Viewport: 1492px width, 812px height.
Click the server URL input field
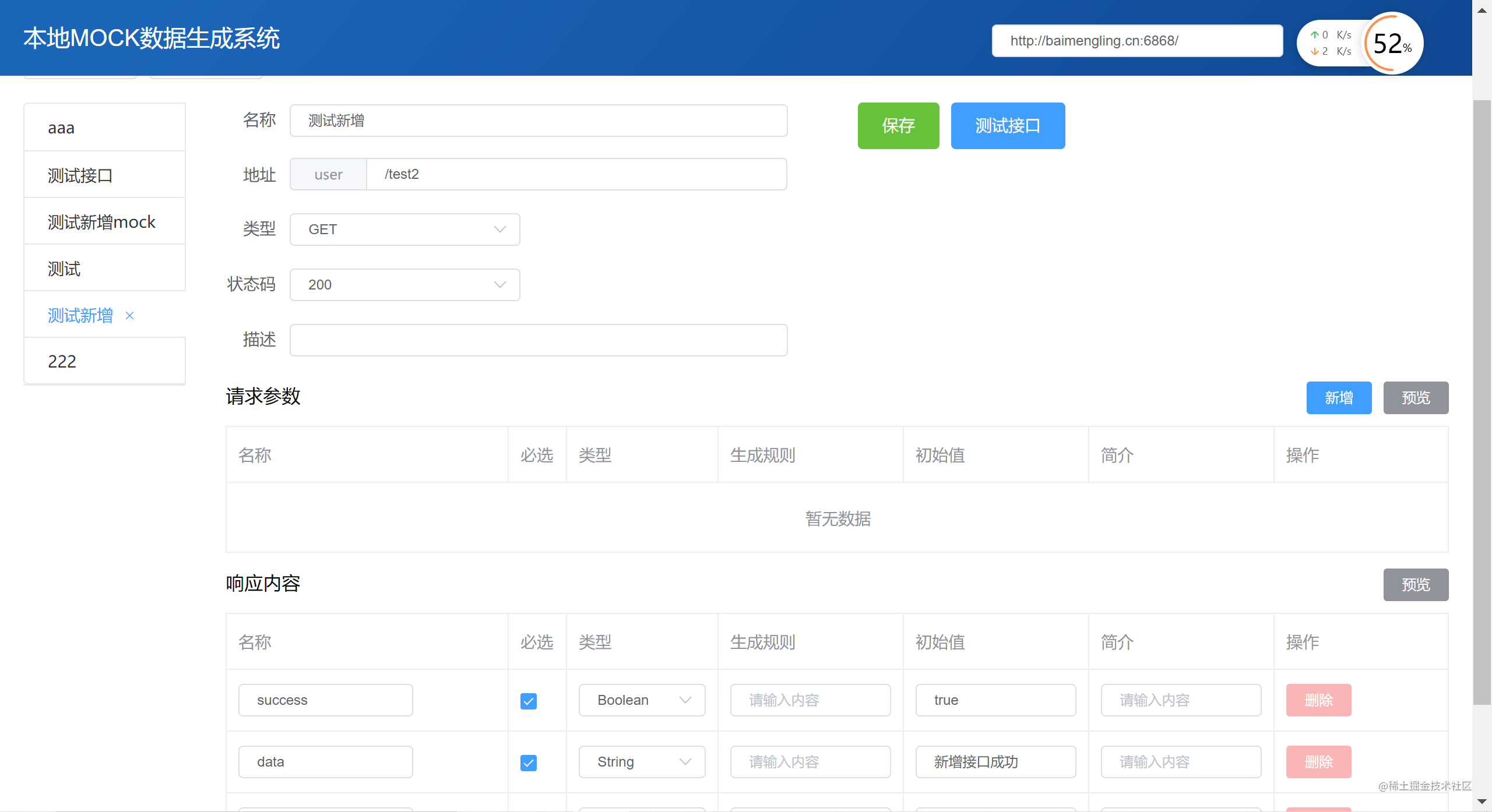(x=1138, y=41)
